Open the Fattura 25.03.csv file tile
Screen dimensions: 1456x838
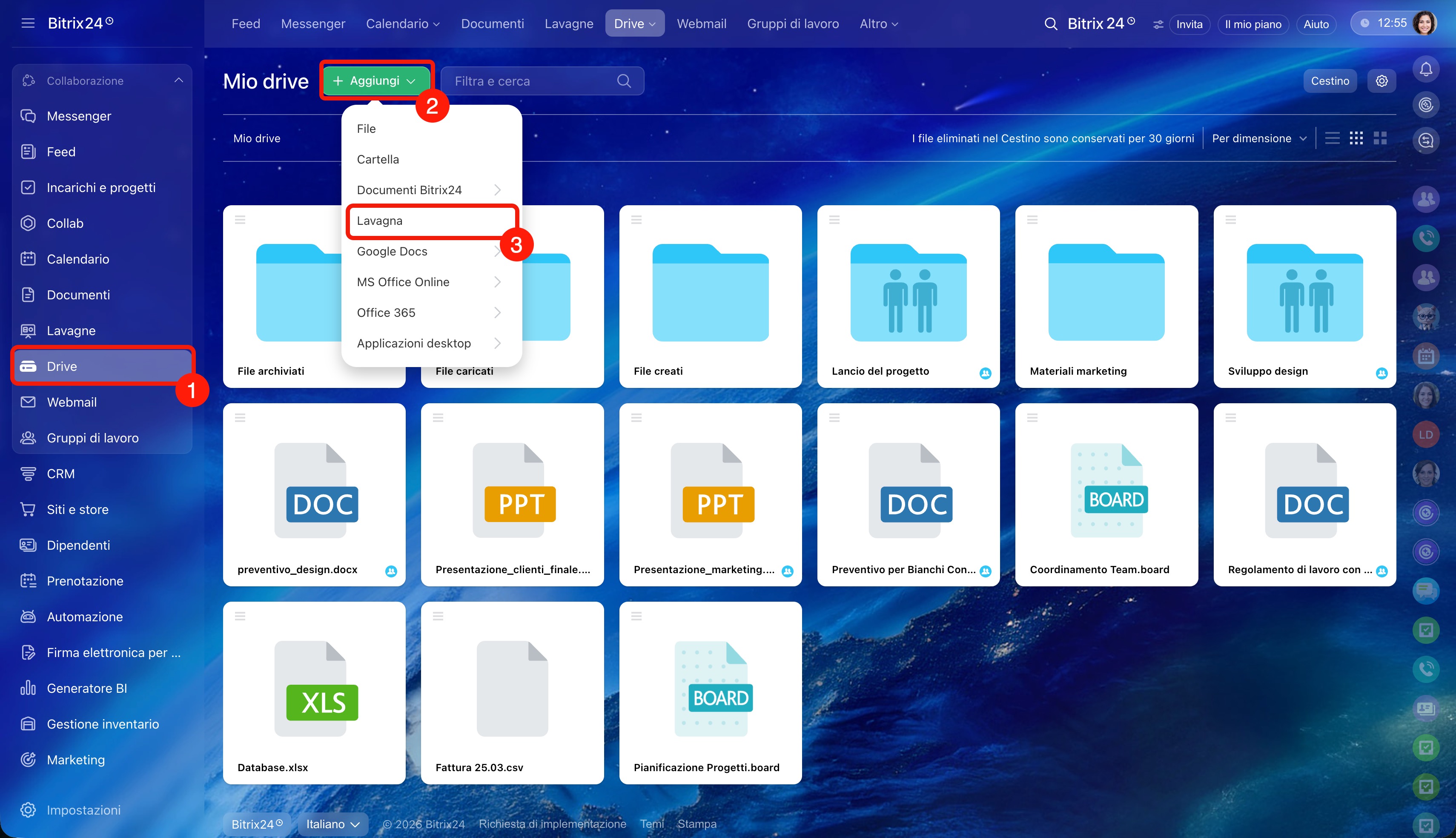[512, 693]
